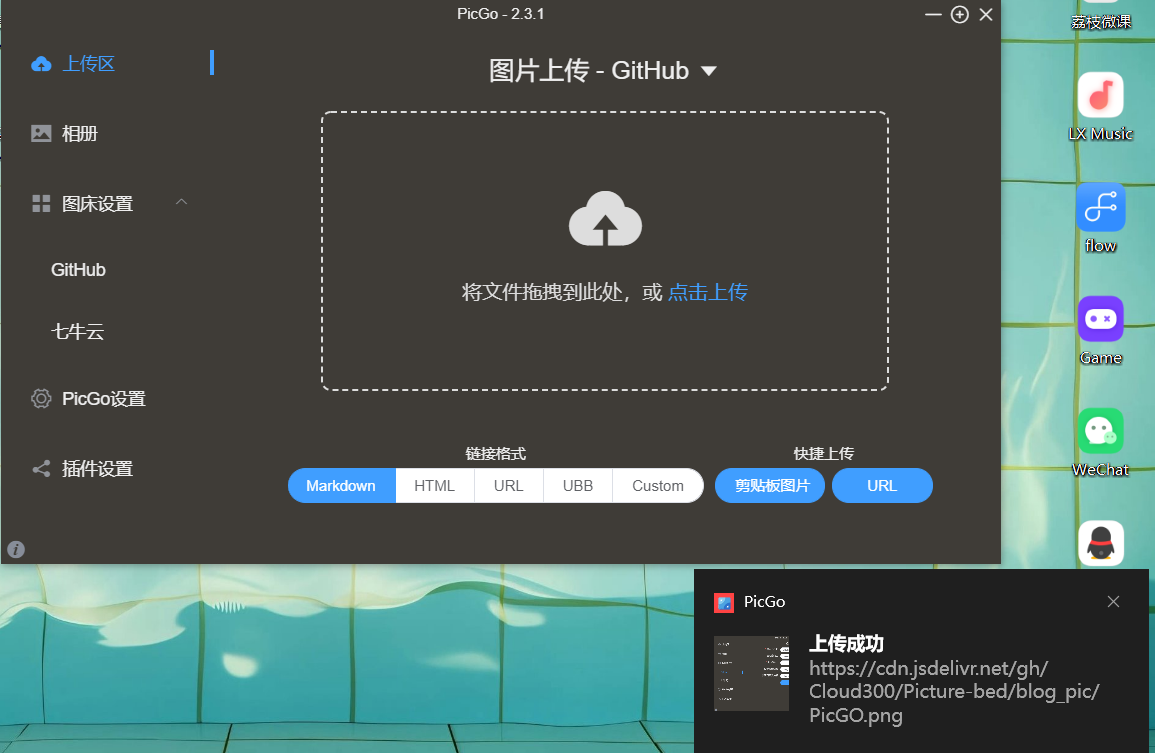Click the cloud icon next to 上传区
Viewport: 1155px width, 753px height.
click(41, 64)
